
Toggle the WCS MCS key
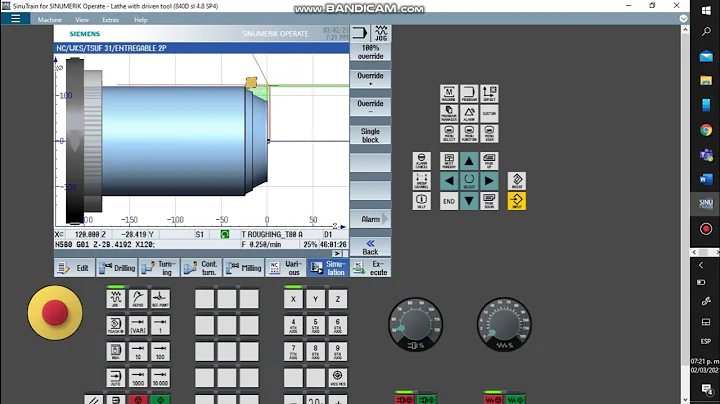click(338, 377)
